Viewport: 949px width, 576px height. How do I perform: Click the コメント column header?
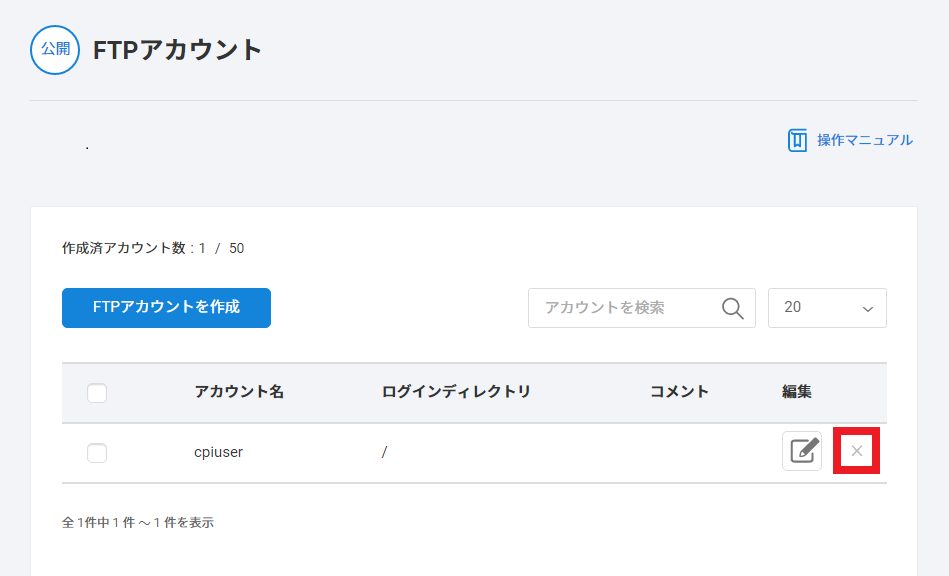tap(679, 392)
